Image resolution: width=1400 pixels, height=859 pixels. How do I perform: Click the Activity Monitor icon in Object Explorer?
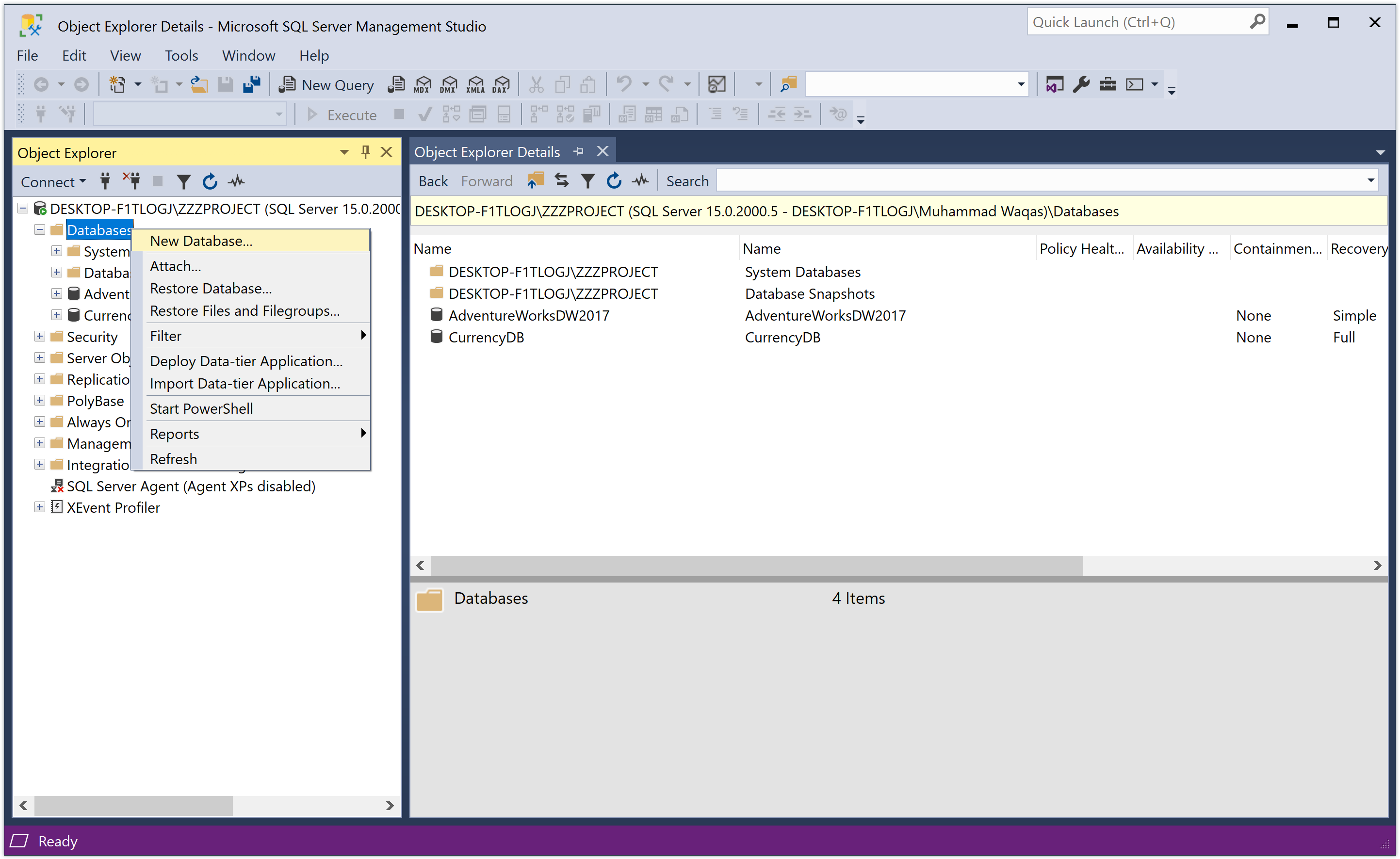236,182
